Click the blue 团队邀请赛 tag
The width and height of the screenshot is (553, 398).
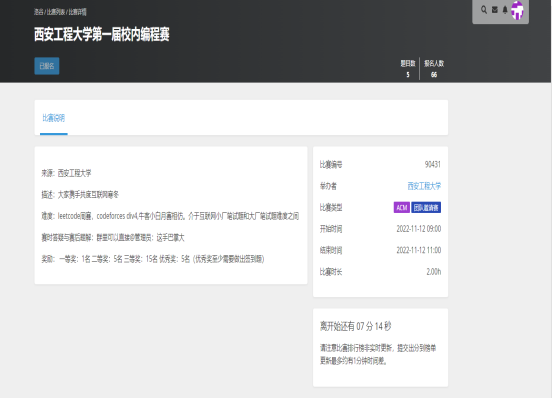coord(426,208)
